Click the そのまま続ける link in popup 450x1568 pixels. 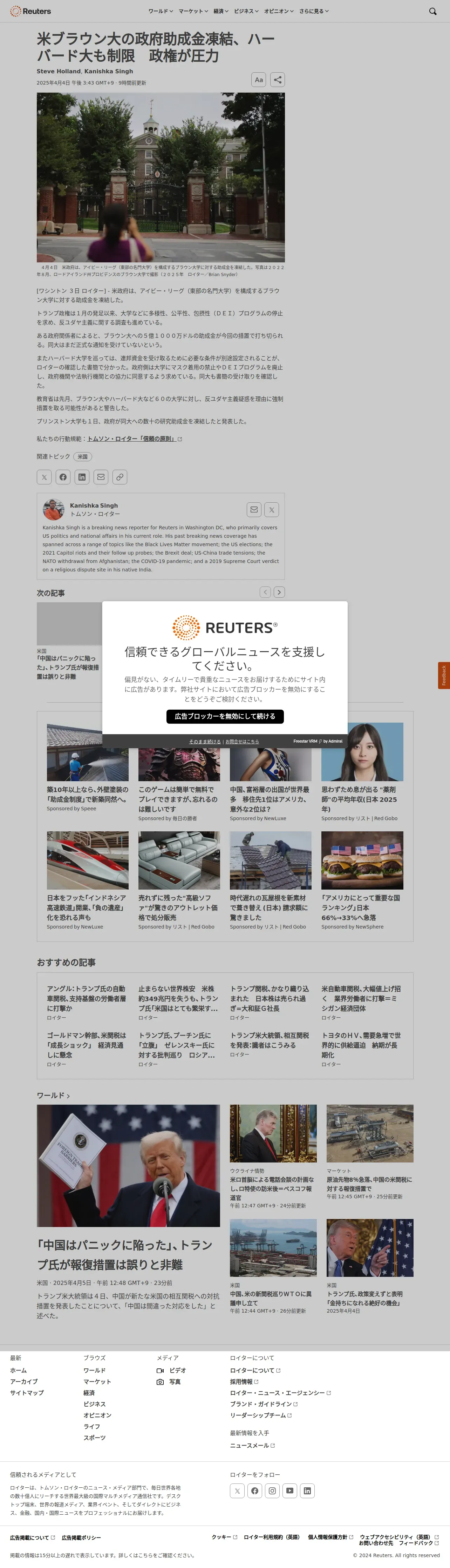pos(205,742)
